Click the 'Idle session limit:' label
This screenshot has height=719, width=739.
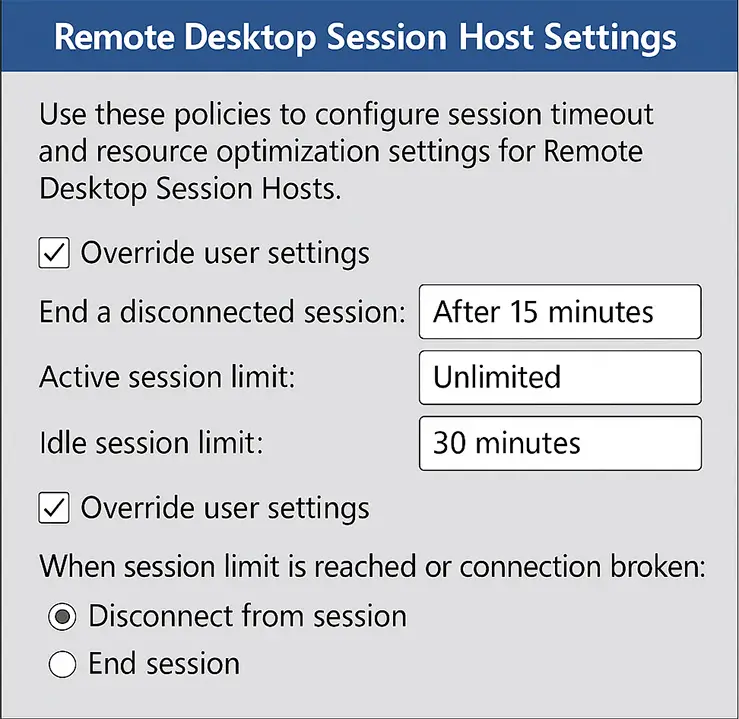[150, 442]
